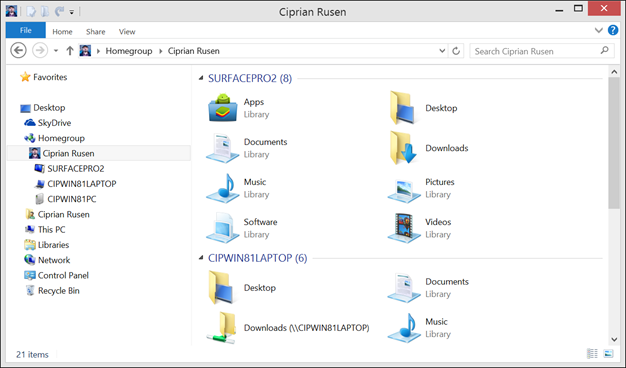Image resolution: width=626 pixels, height=368 pixels.
Task: Open the recent locations dropdown arrow
Action: pos(56,51)
